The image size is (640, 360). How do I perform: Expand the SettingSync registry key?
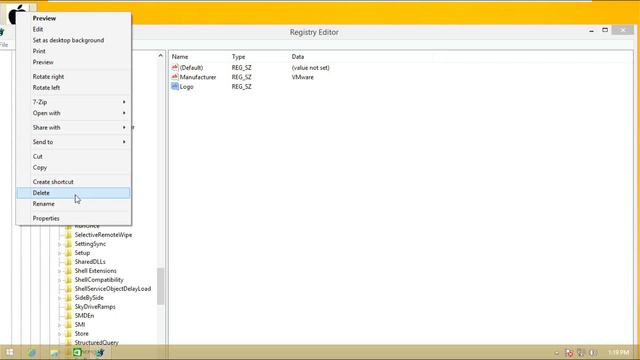tap(60, 244)
